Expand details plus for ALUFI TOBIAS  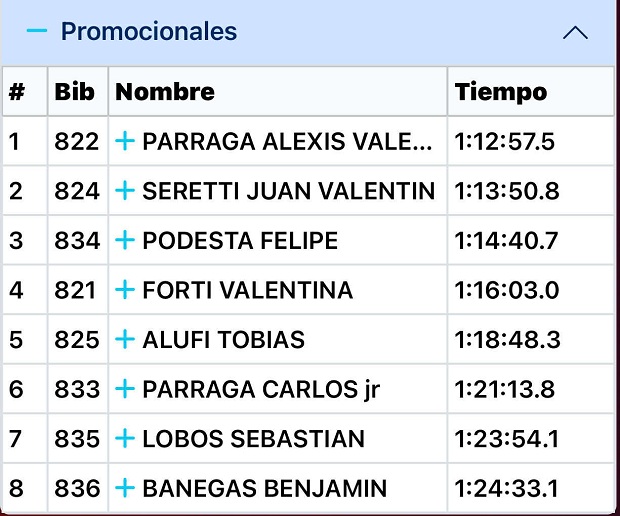point(125,340)
